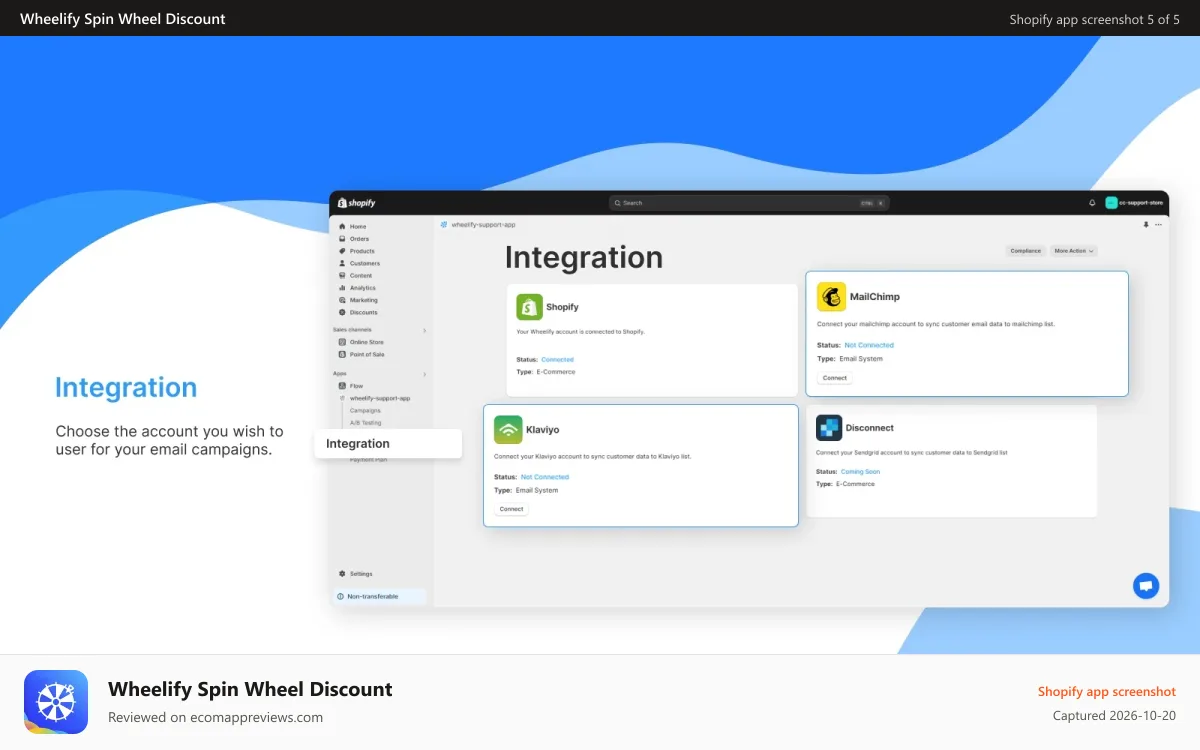Go to Campaigns submenu item
Viewport: 1200px width, 750px height.
pyautogui.click(x=365, y=410)
